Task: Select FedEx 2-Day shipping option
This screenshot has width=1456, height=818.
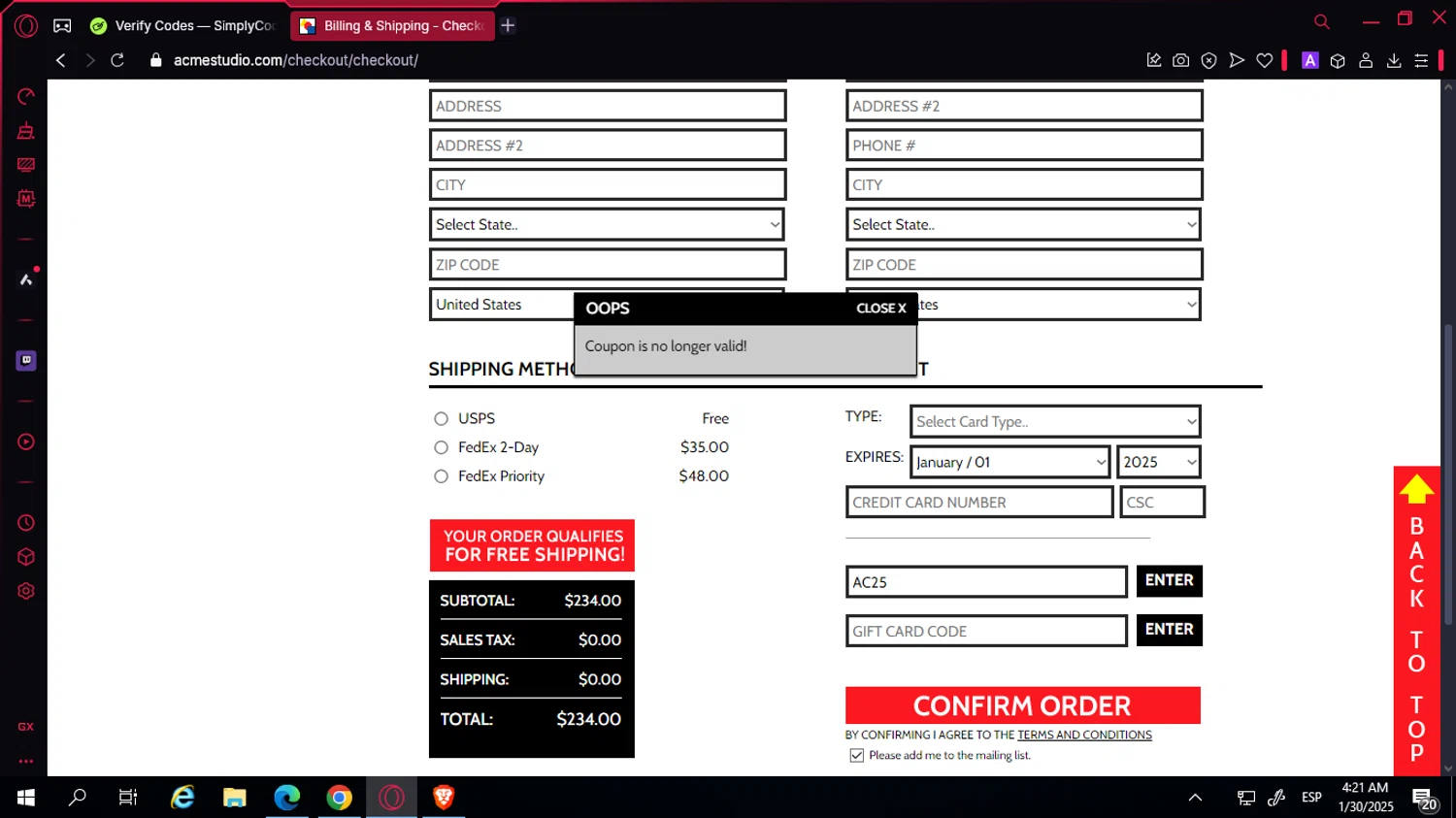Action: pos(441,447)
